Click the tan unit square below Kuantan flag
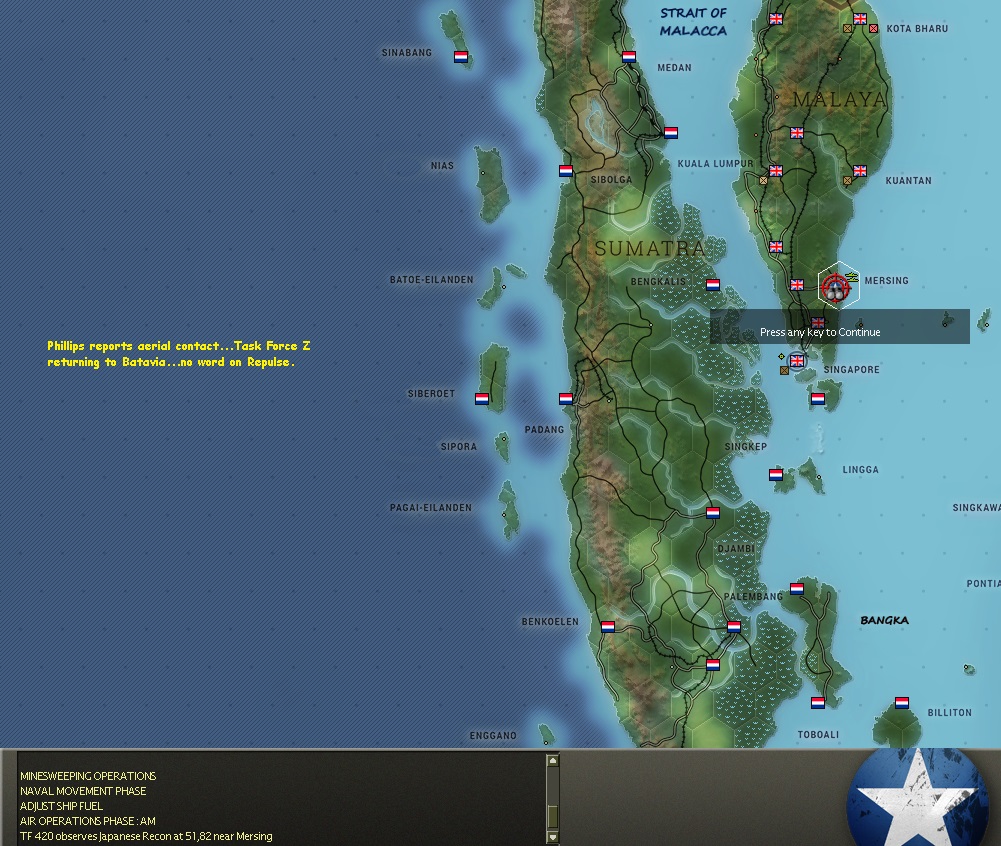The height and width of the screenshot is (846, 1001). pos(848,181)
